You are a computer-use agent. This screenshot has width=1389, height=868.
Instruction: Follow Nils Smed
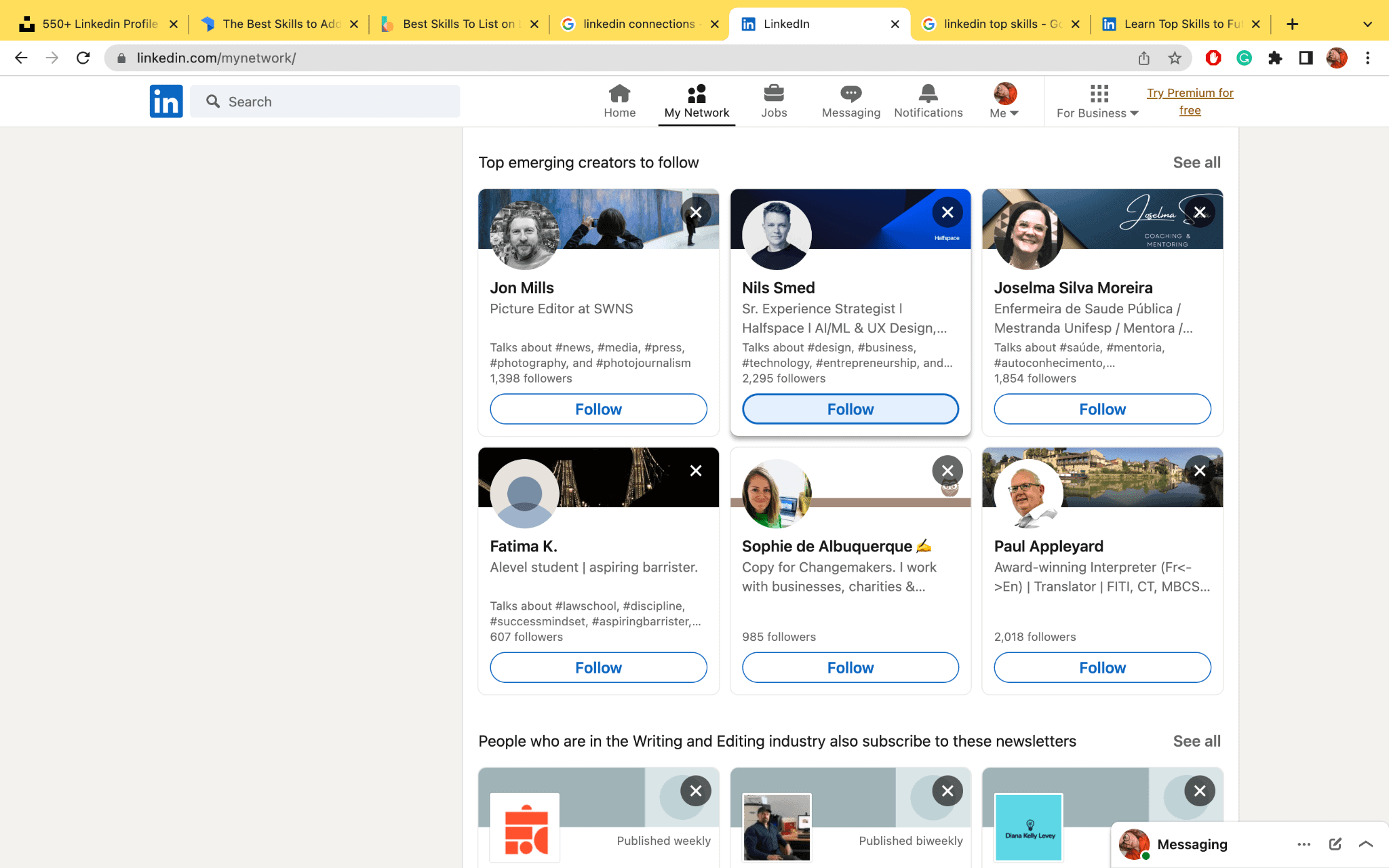tap(850, 409)
